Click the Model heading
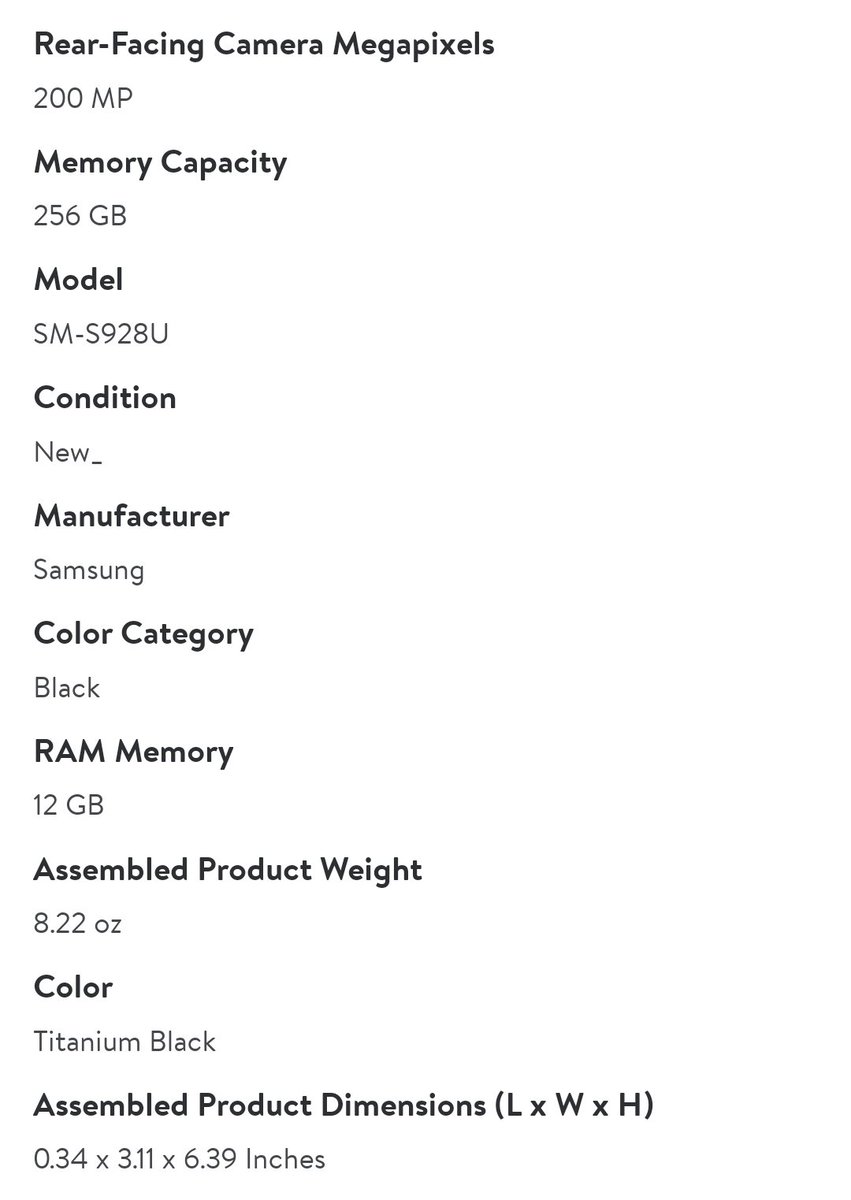This screenshot has width=851, height=1200. [78, 280]
